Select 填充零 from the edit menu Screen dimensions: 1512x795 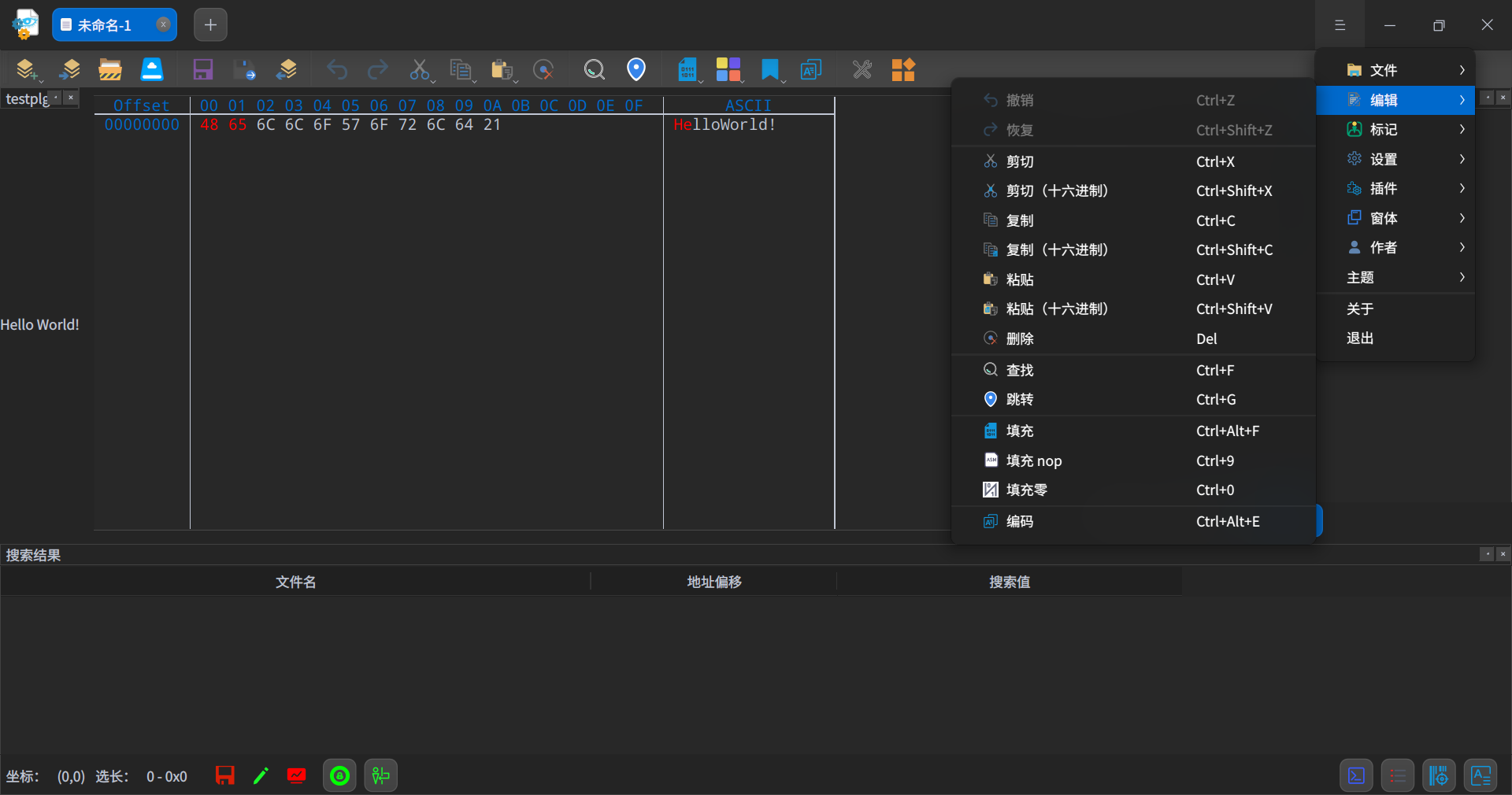click(1026, 490)
